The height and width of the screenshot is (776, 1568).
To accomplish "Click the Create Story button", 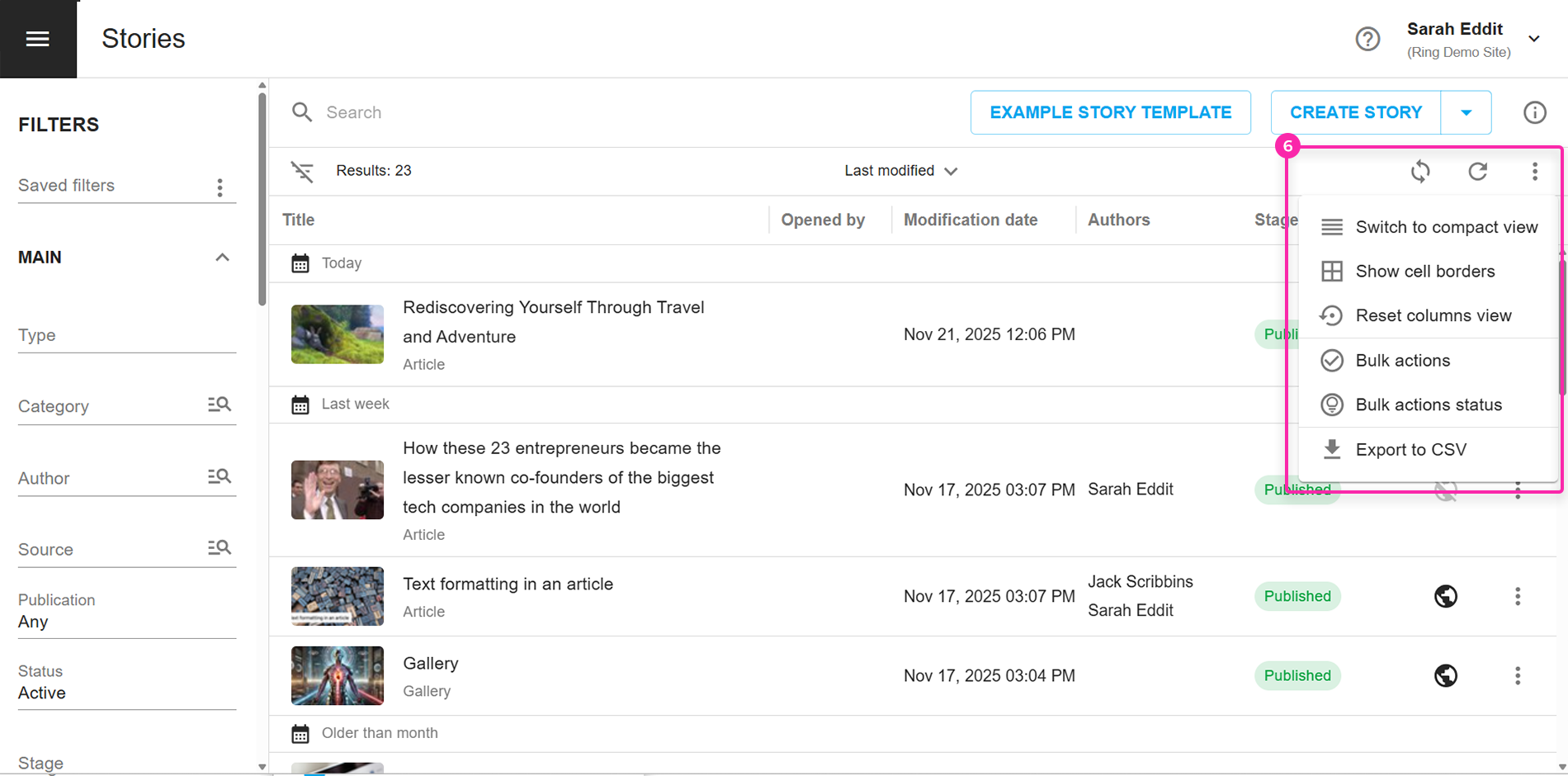I will click(1355, 112).
